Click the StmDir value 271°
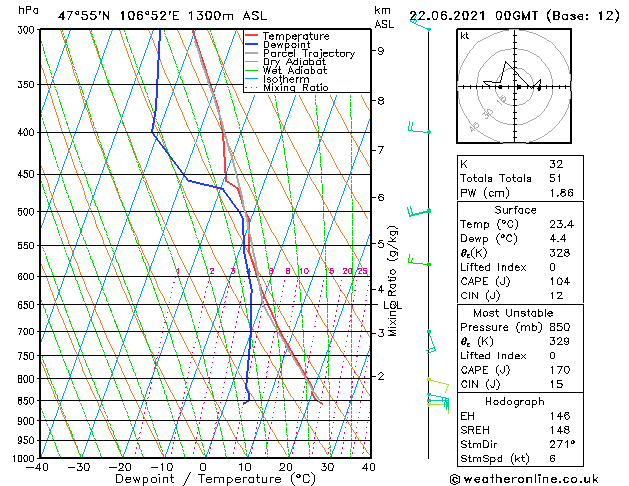The width and height of the screenshot is (629, 486). tap(562, 444)
